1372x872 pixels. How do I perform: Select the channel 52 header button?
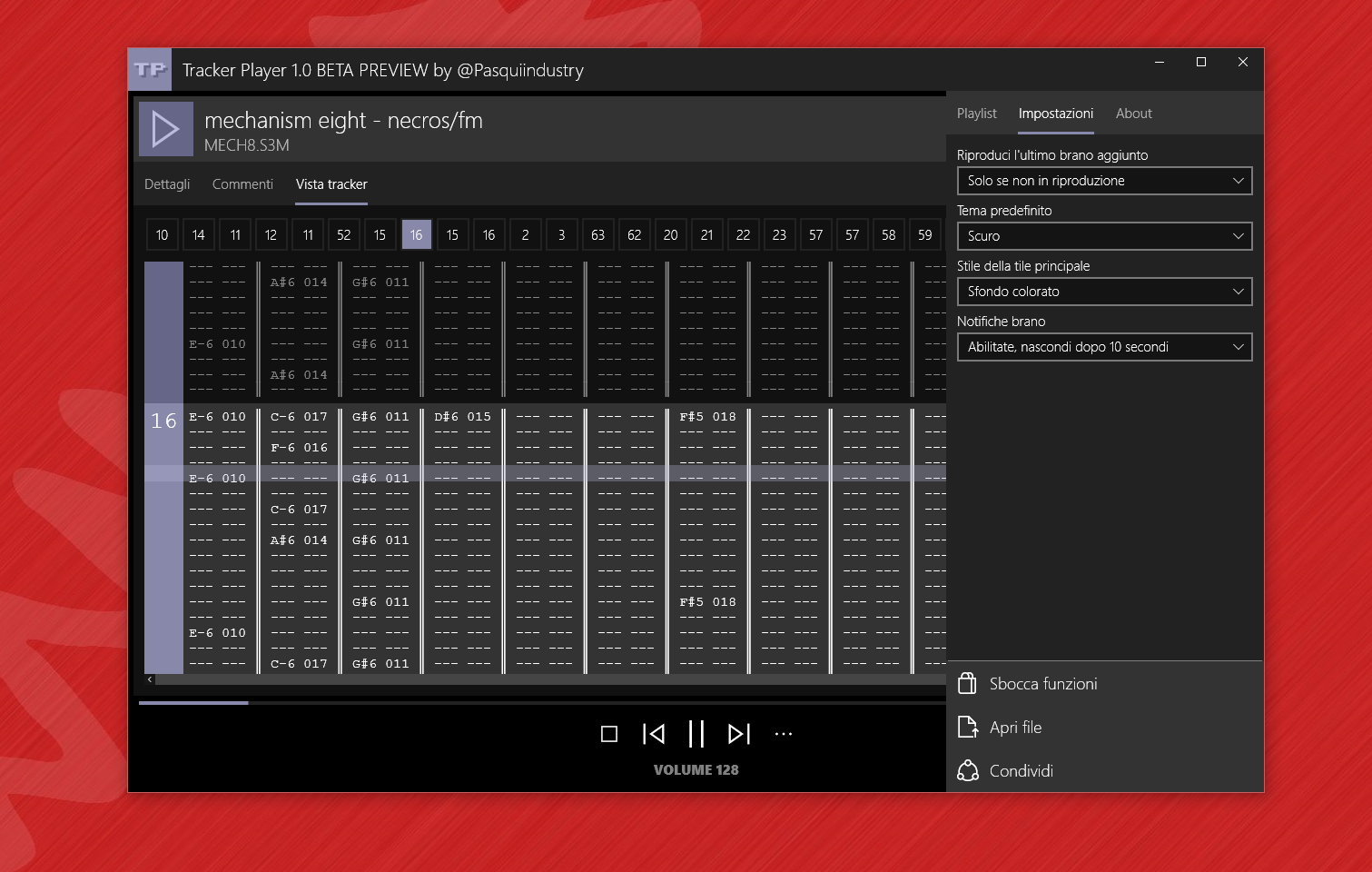[343, 234]
